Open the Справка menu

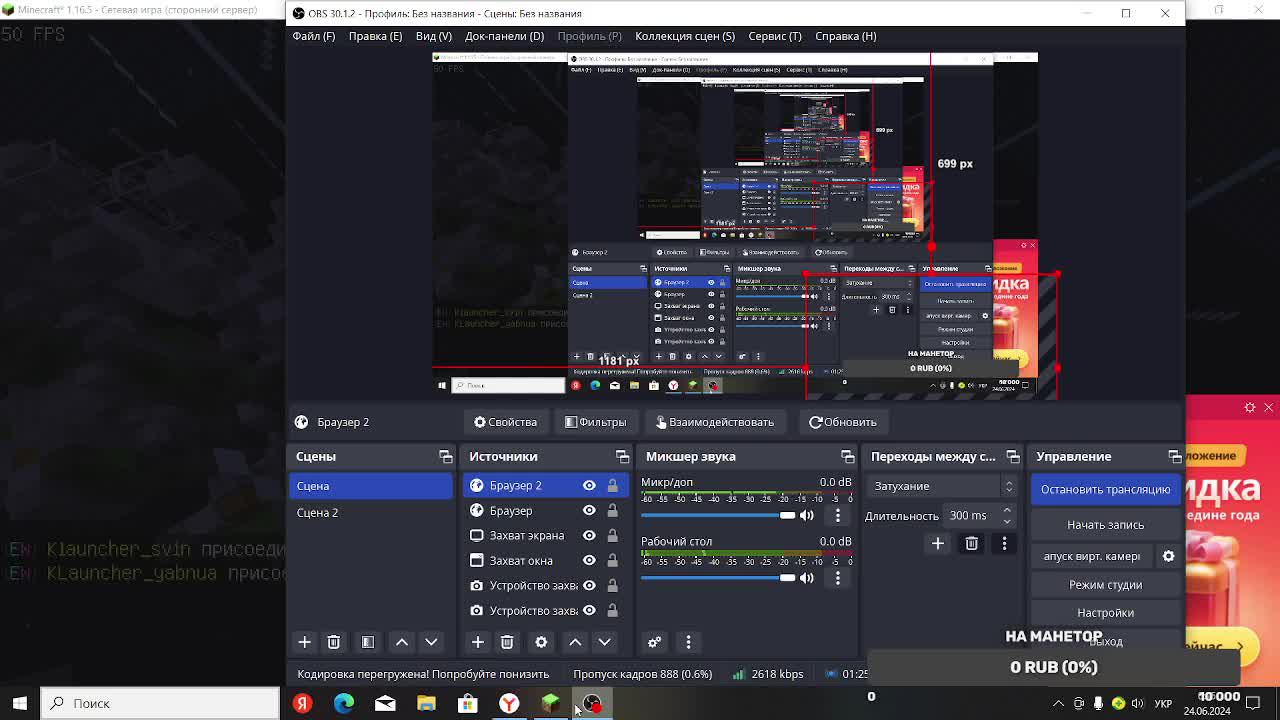click(x=846, y=36)
